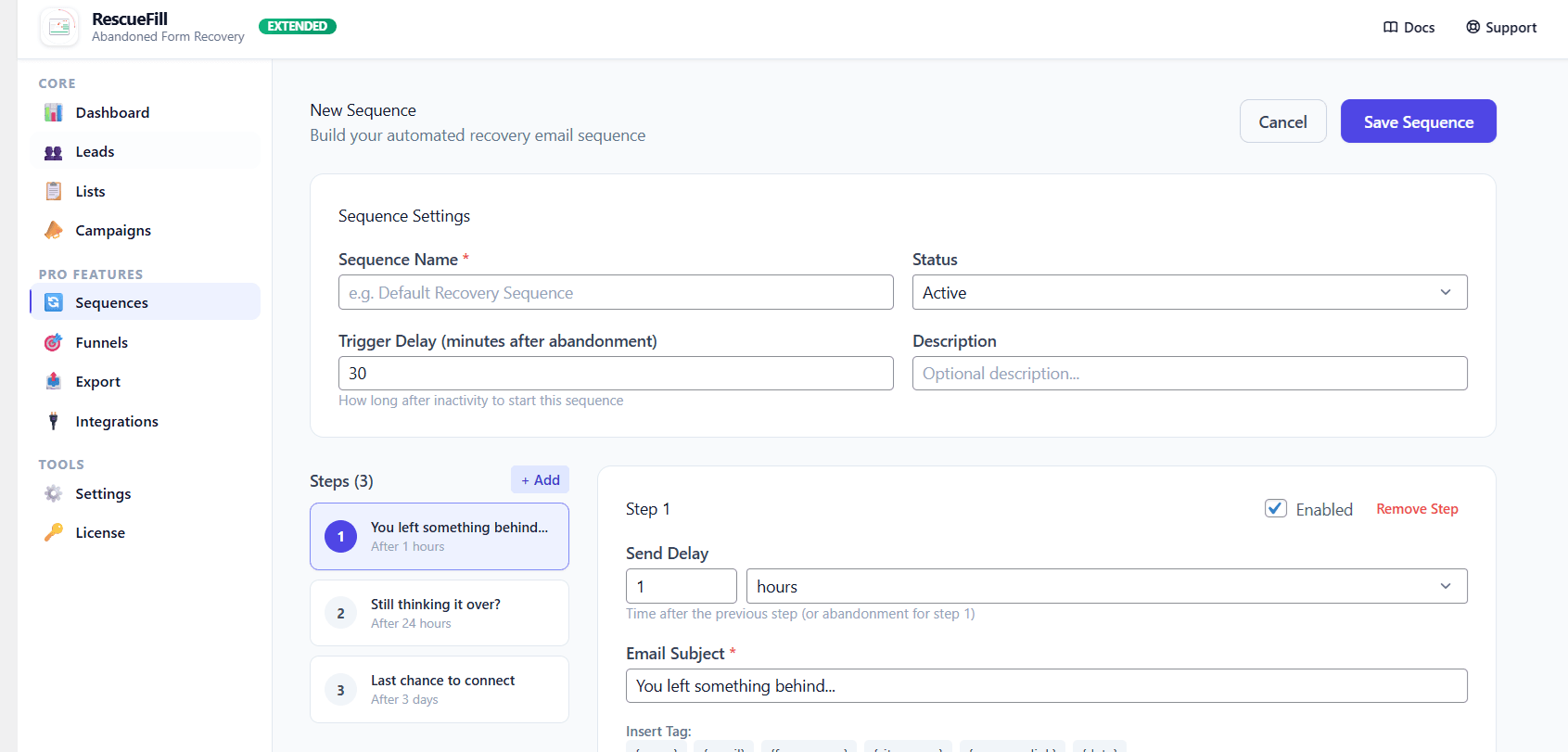Click the Campaigns megaphone icon
Viewport: 1568px width, 752px height.
pos(54,230)
